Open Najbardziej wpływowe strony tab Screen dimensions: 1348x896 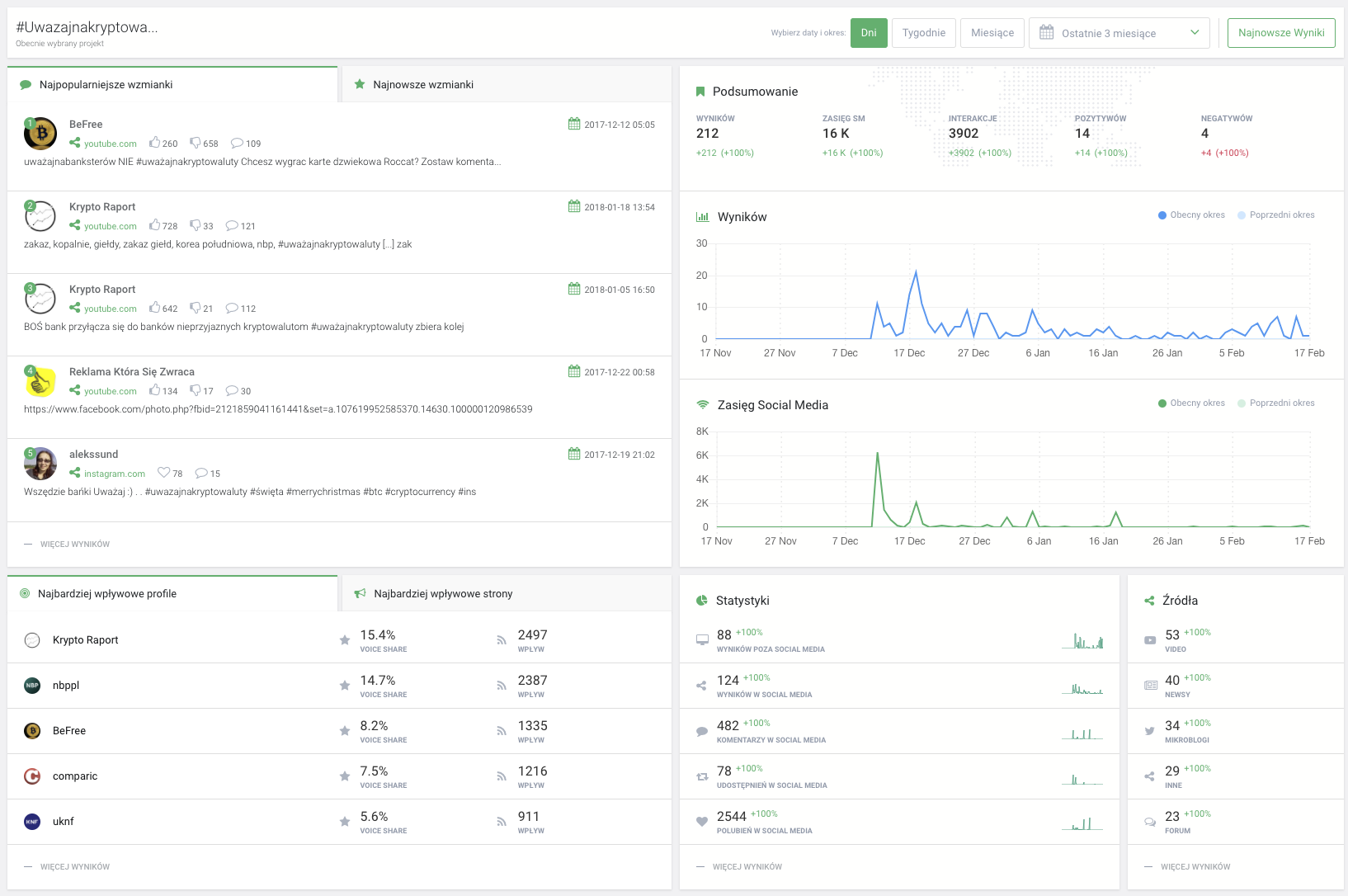pos(443,594)
